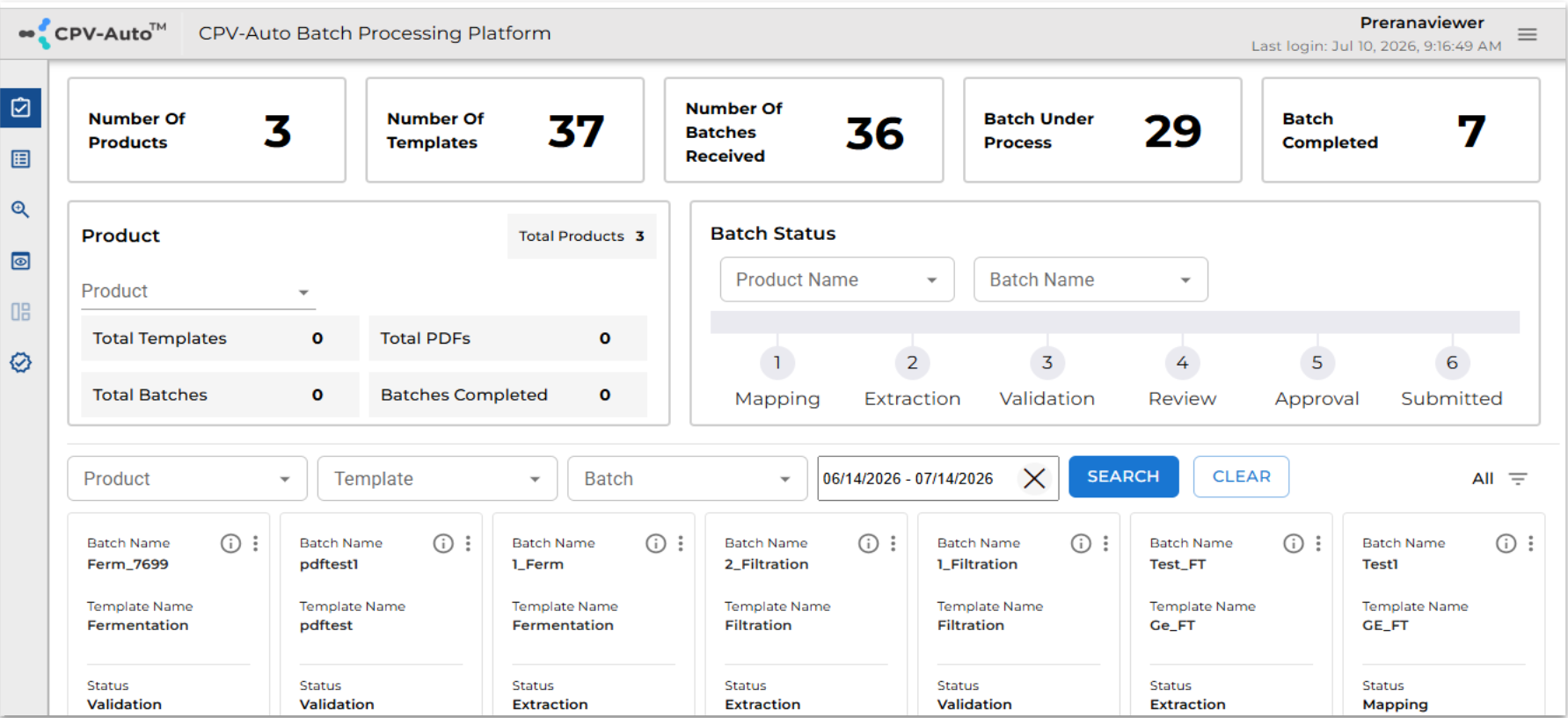1568x718 pixels.
Task: Open more options for batch 1_Ferm
Action: tap(681, 543)
